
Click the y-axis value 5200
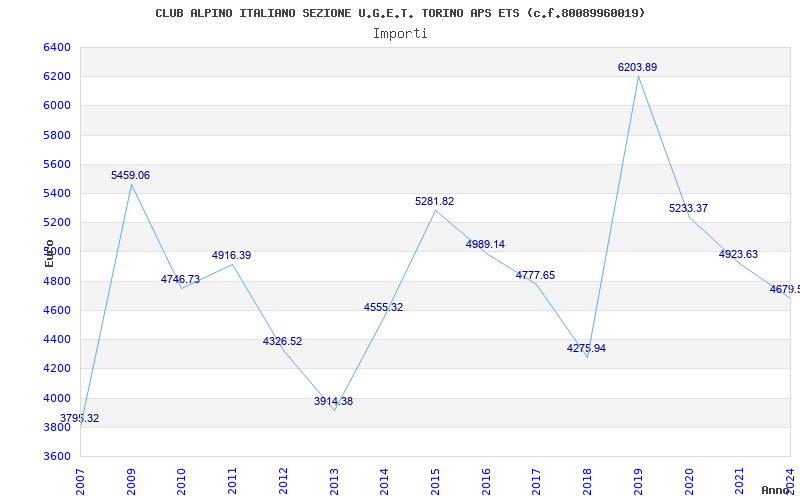click(x=57, y=222)
